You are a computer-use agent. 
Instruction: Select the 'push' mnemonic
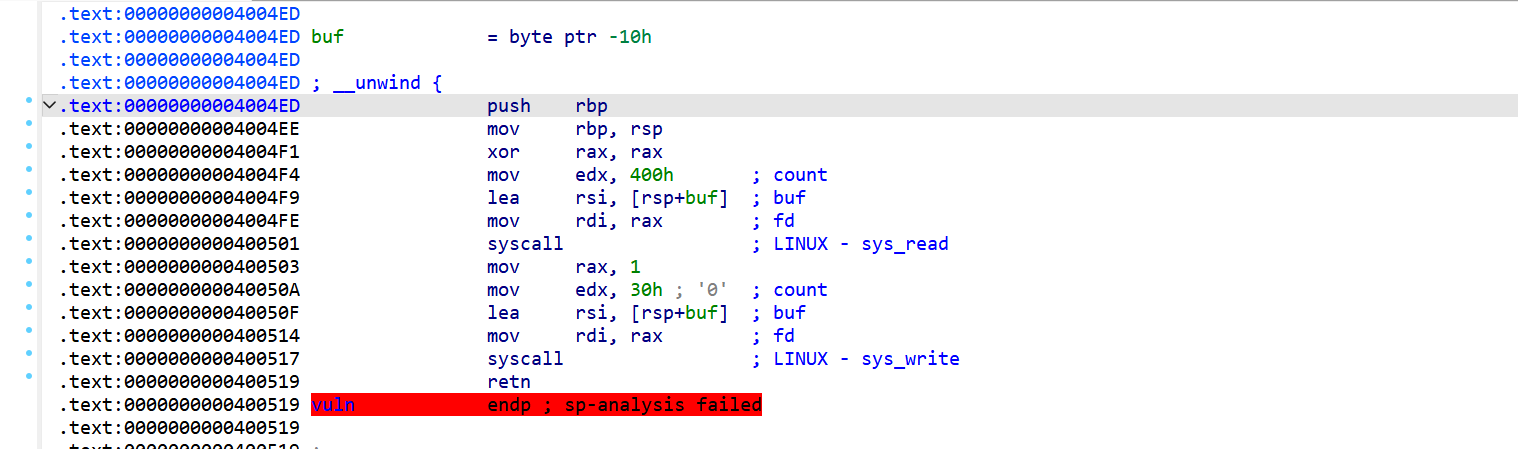pos(509,106)
